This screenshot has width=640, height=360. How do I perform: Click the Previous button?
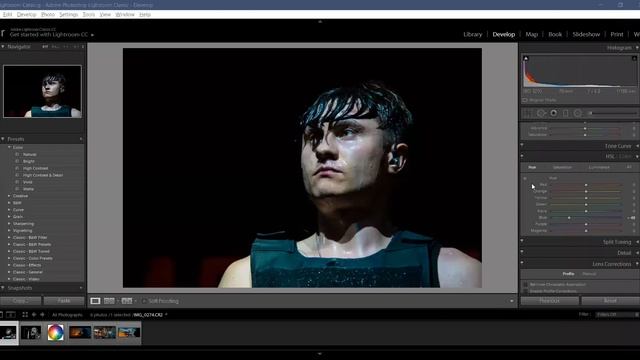[x=549, y=301]
